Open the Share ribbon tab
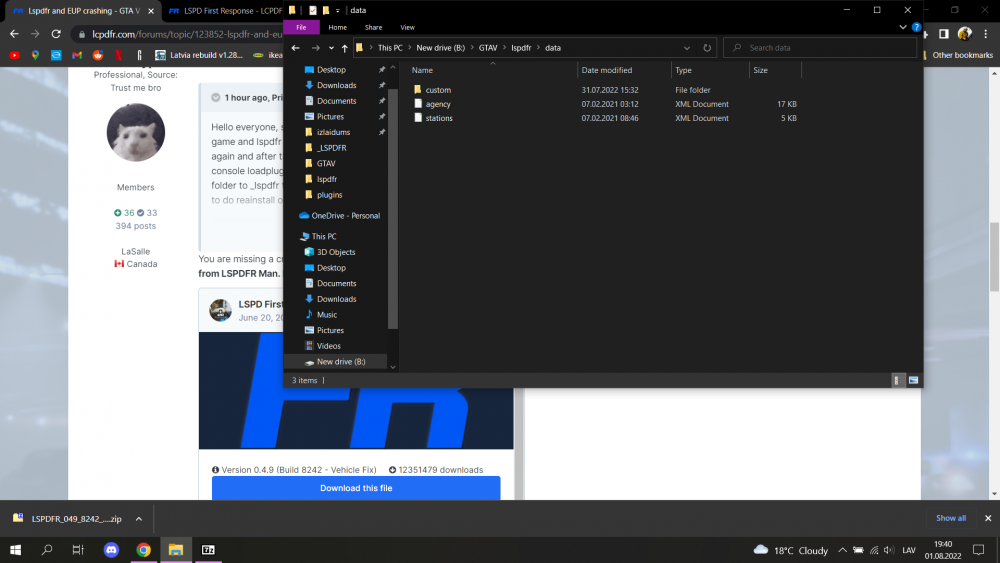The width and height of the screenshot is (1000, 563). point(373,27)
